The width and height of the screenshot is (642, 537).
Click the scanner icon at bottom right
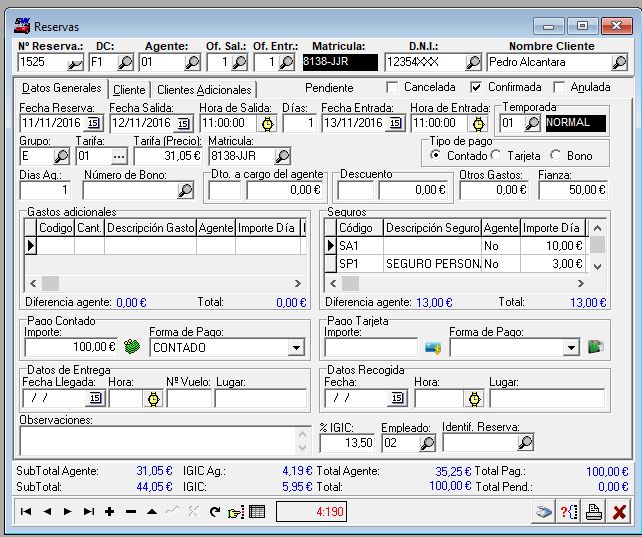click(544, 512)
